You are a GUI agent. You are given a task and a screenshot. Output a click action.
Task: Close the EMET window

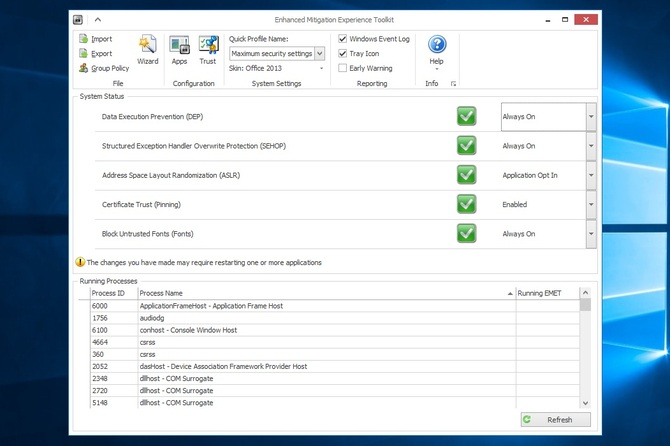tap(586, 20)
